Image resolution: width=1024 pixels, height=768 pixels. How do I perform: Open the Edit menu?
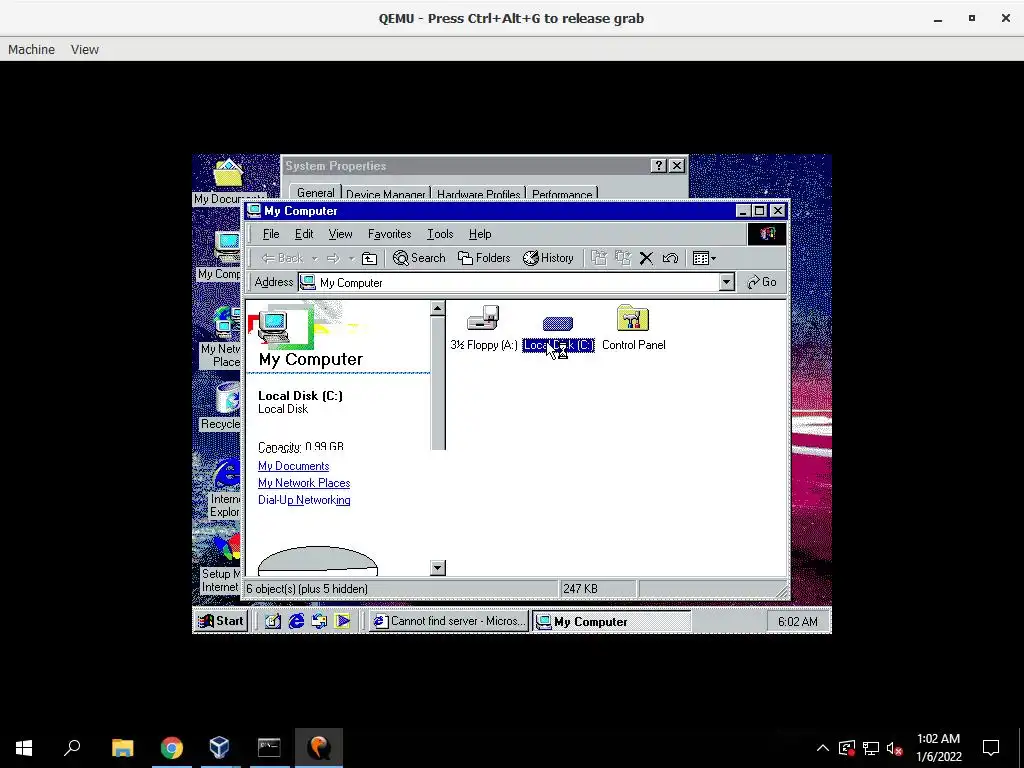coord(304,234)
